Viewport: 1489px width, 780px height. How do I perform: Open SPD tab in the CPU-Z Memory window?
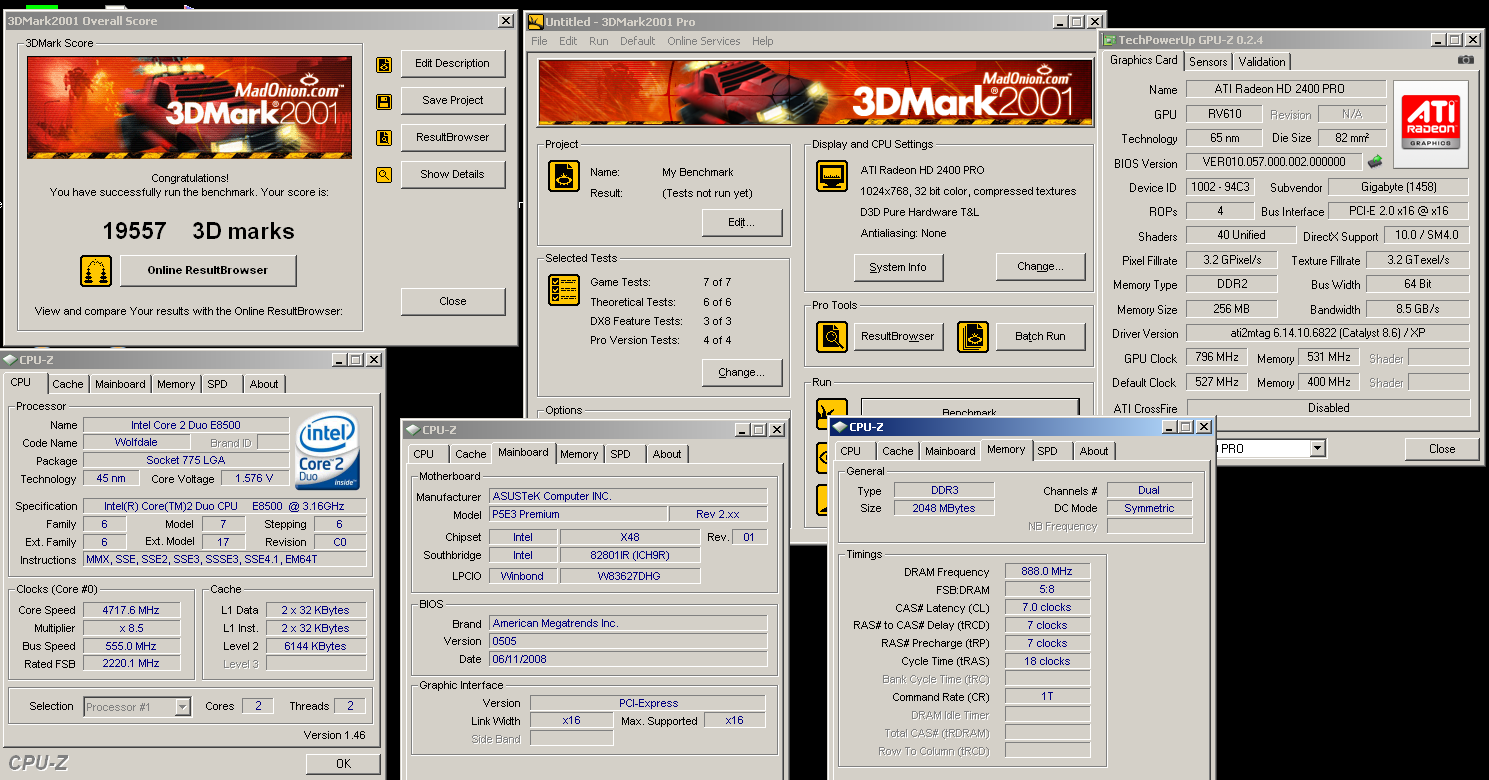pos(1048,451)
